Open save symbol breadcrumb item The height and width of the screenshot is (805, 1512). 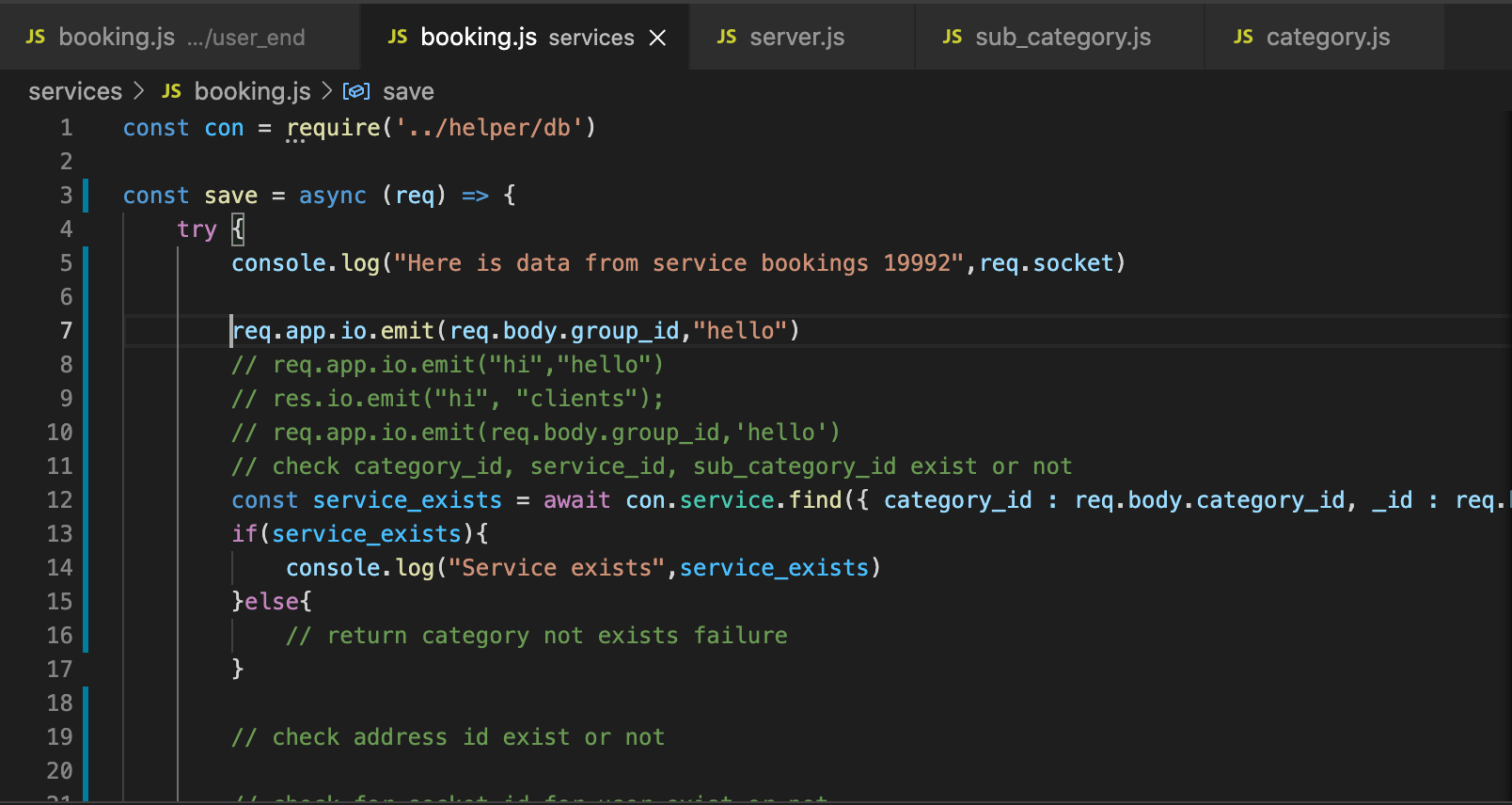408,91
